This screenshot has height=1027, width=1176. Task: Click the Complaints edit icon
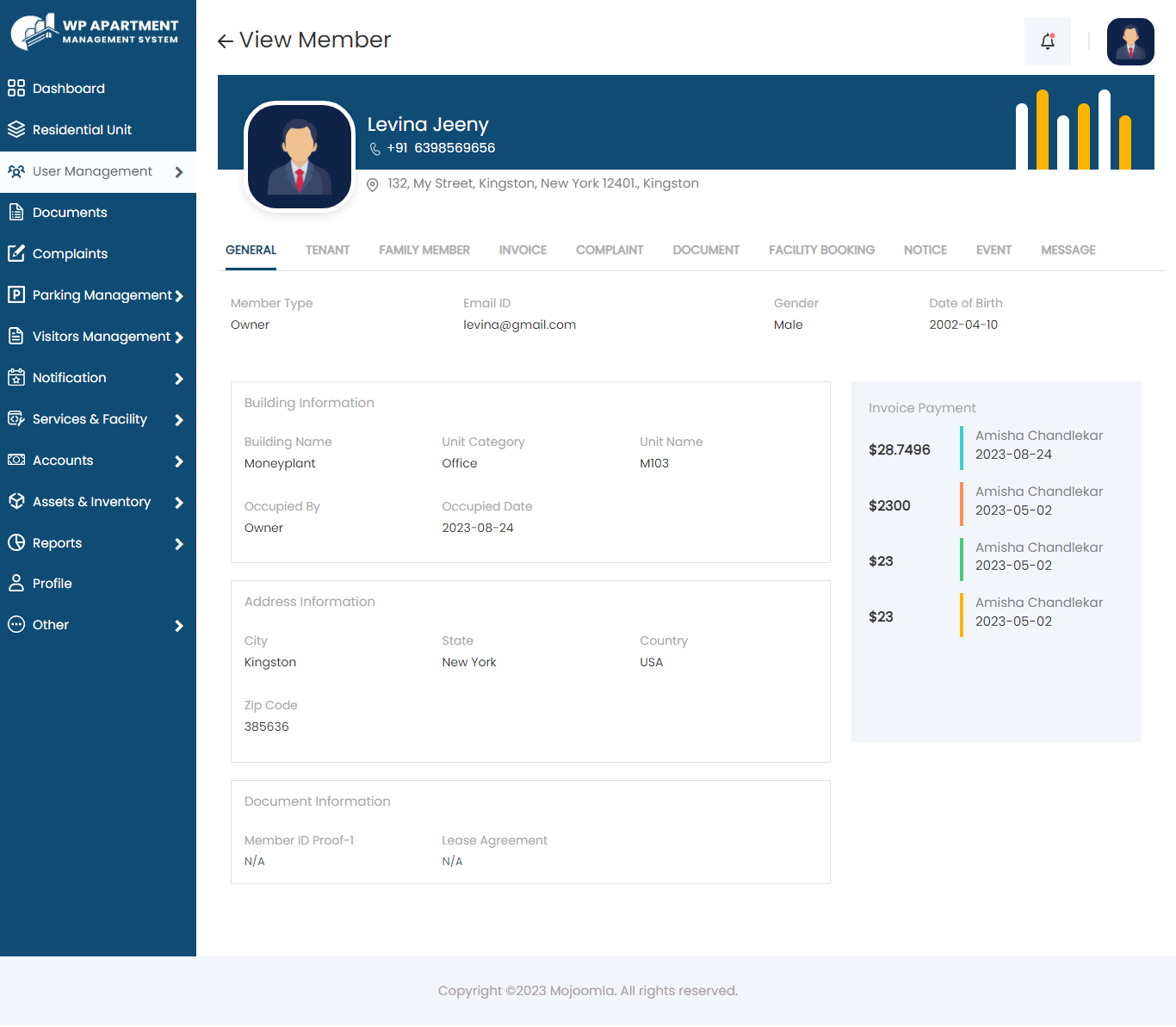tap(16, 253)
